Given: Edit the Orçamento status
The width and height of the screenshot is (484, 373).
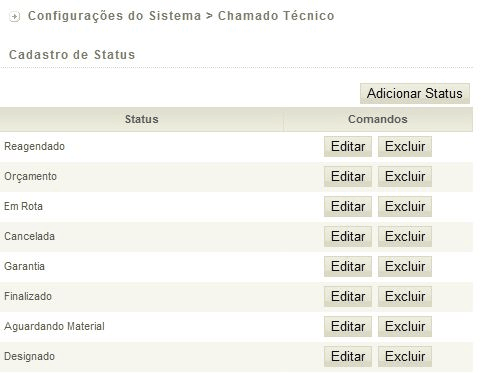Looking at the screenshot, I should (x=348, y=176).
